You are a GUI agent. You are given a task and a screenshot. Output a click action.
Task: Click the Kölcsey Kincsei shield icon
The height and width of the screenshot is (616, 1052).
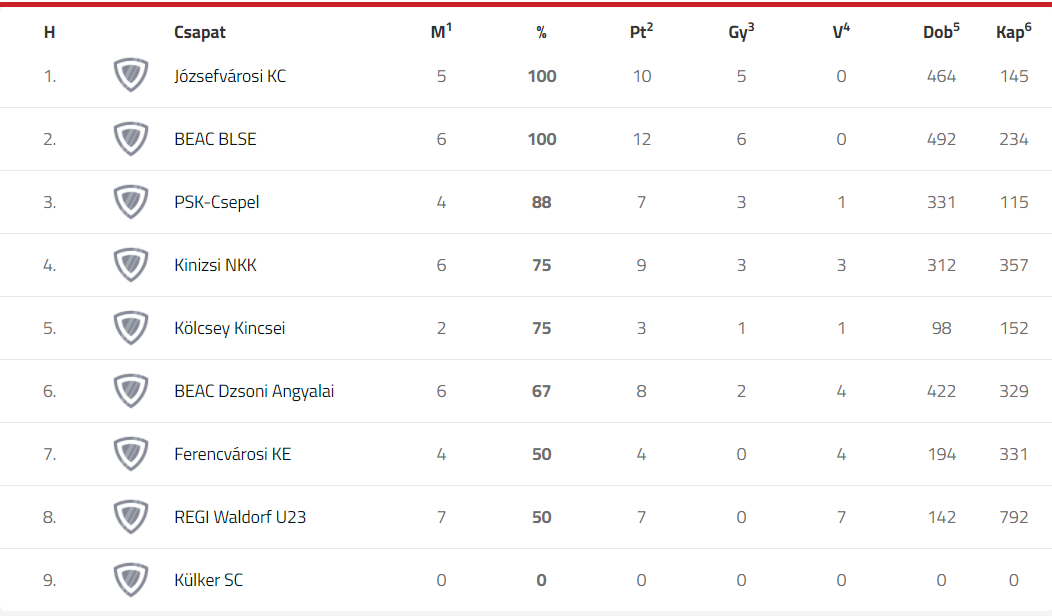click(131, 327)
